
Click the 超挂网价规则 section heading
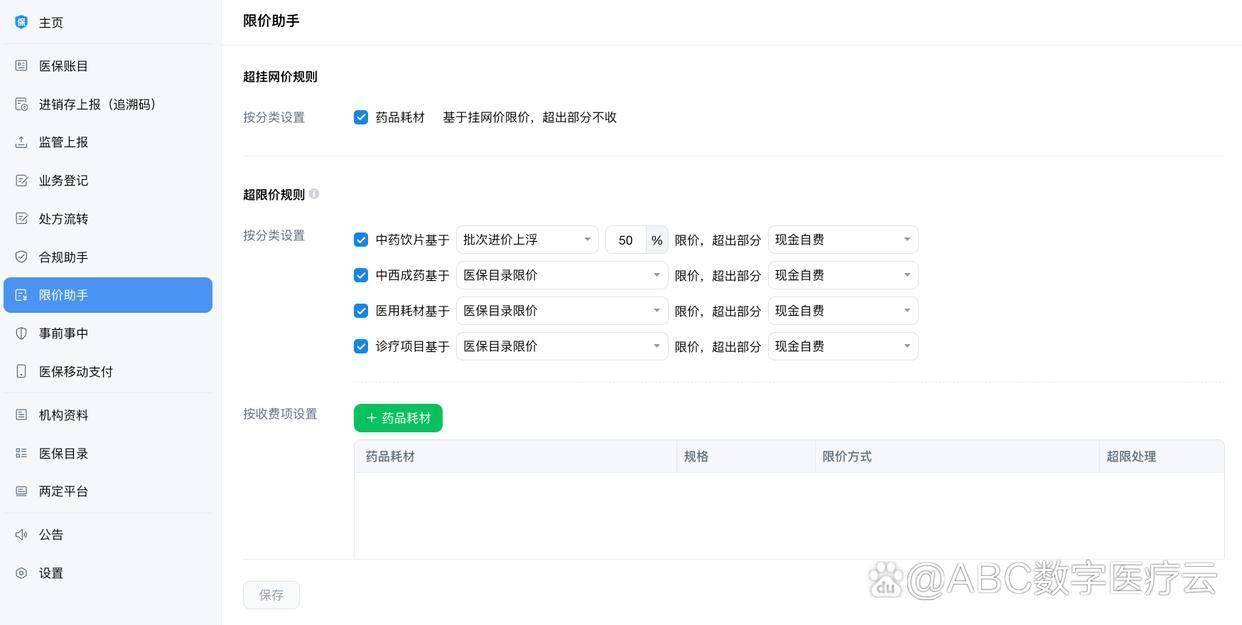[x=280, y=76]
